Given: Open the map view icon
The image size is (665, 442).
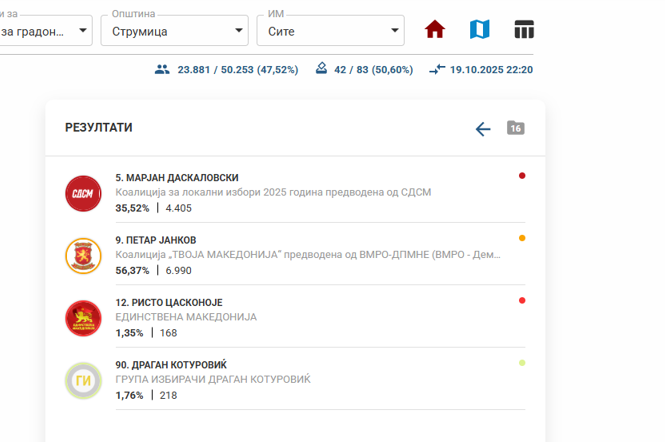Looking at the screenshot, I should pyautogui.click(x=479, y=30).
